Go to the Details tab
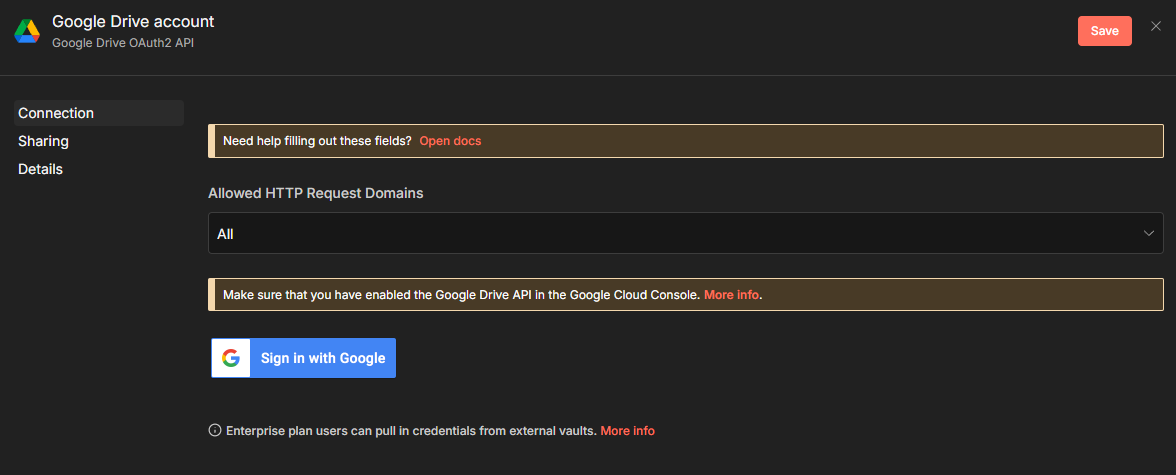Screen dimensions: 1176x475 click(40, 169)
